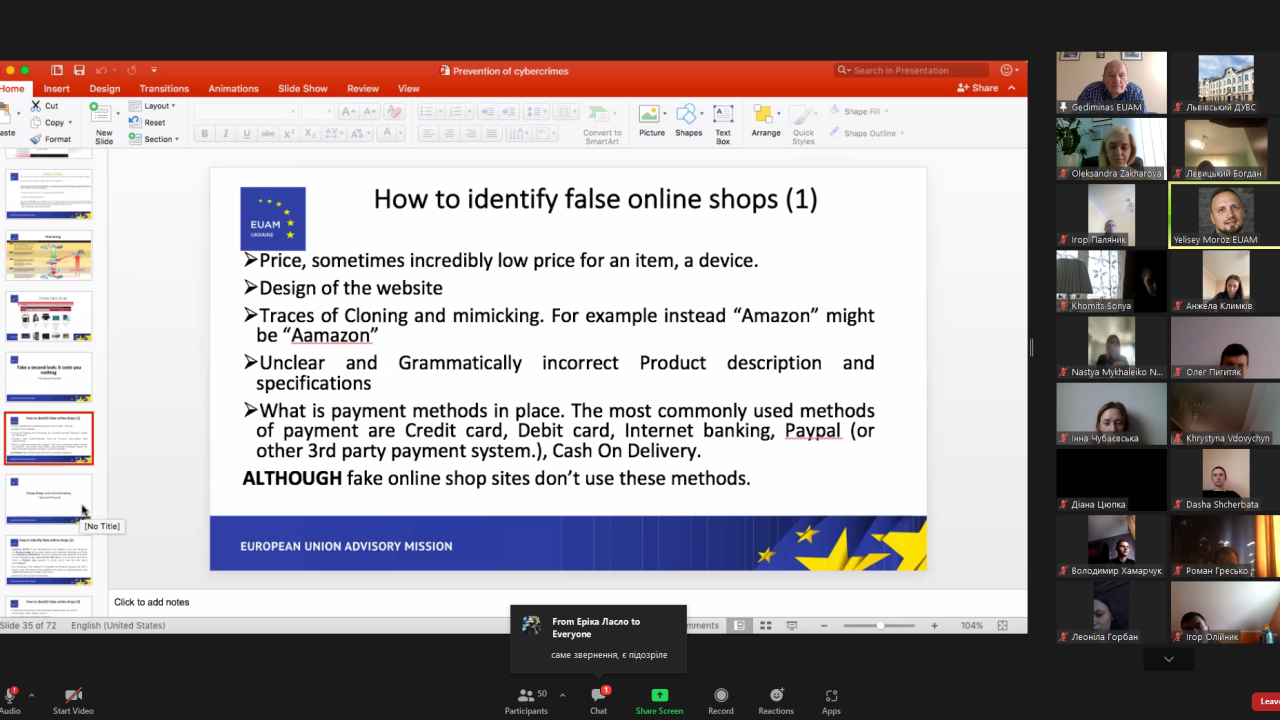Collapse the ribbon chevron near Share
The width and height of the screenshot is (1280, 720).
point(1012,88)
